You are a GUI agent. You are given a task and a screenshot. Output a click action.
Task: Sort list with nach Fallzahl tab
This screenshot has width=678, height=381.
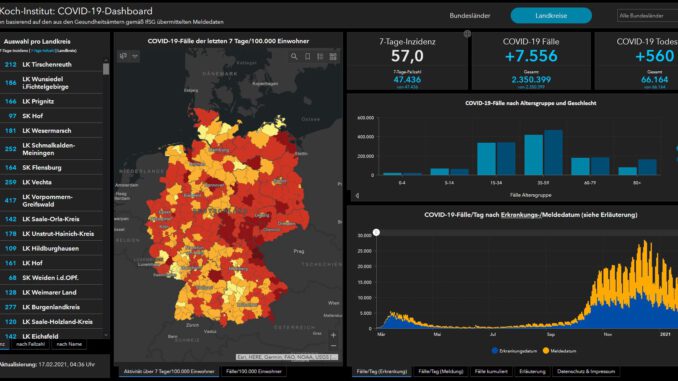(30, 344)
